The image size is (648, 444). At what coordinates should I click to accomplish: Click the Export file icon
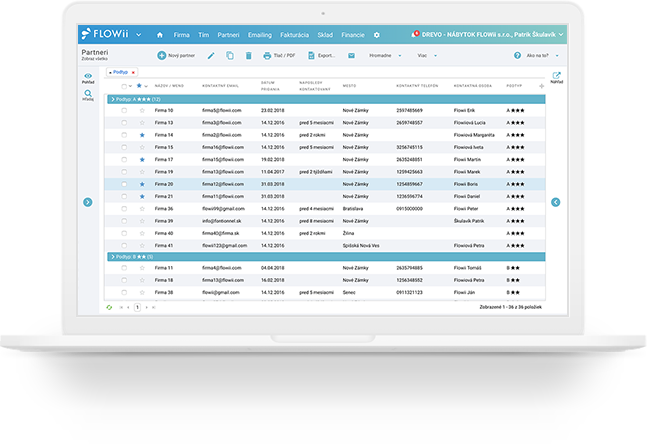311,55
